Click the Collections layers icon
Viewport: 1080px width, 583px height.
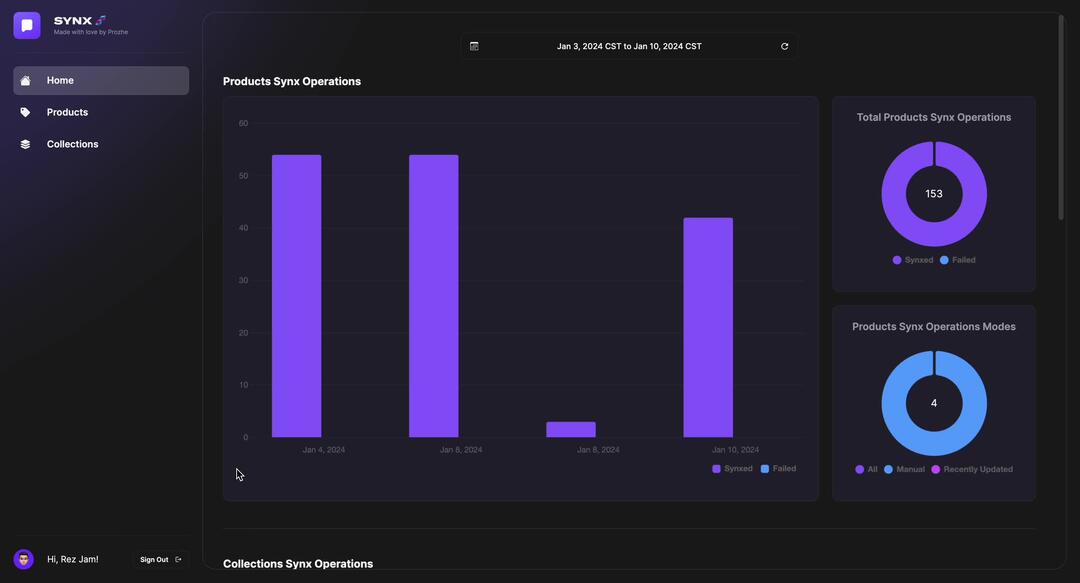click(25, 144)
